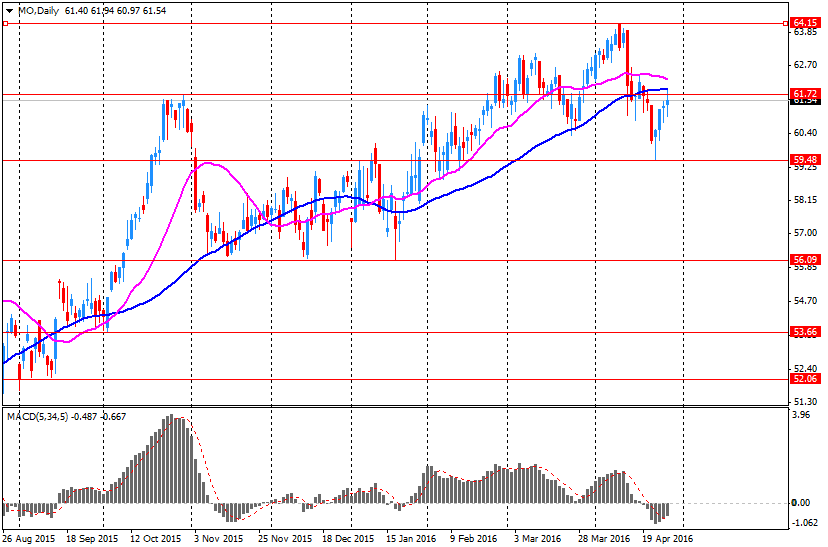Click the 54.70 value on price axis
The width and height of the screenshot is (828, 547).
coord(805,301)
